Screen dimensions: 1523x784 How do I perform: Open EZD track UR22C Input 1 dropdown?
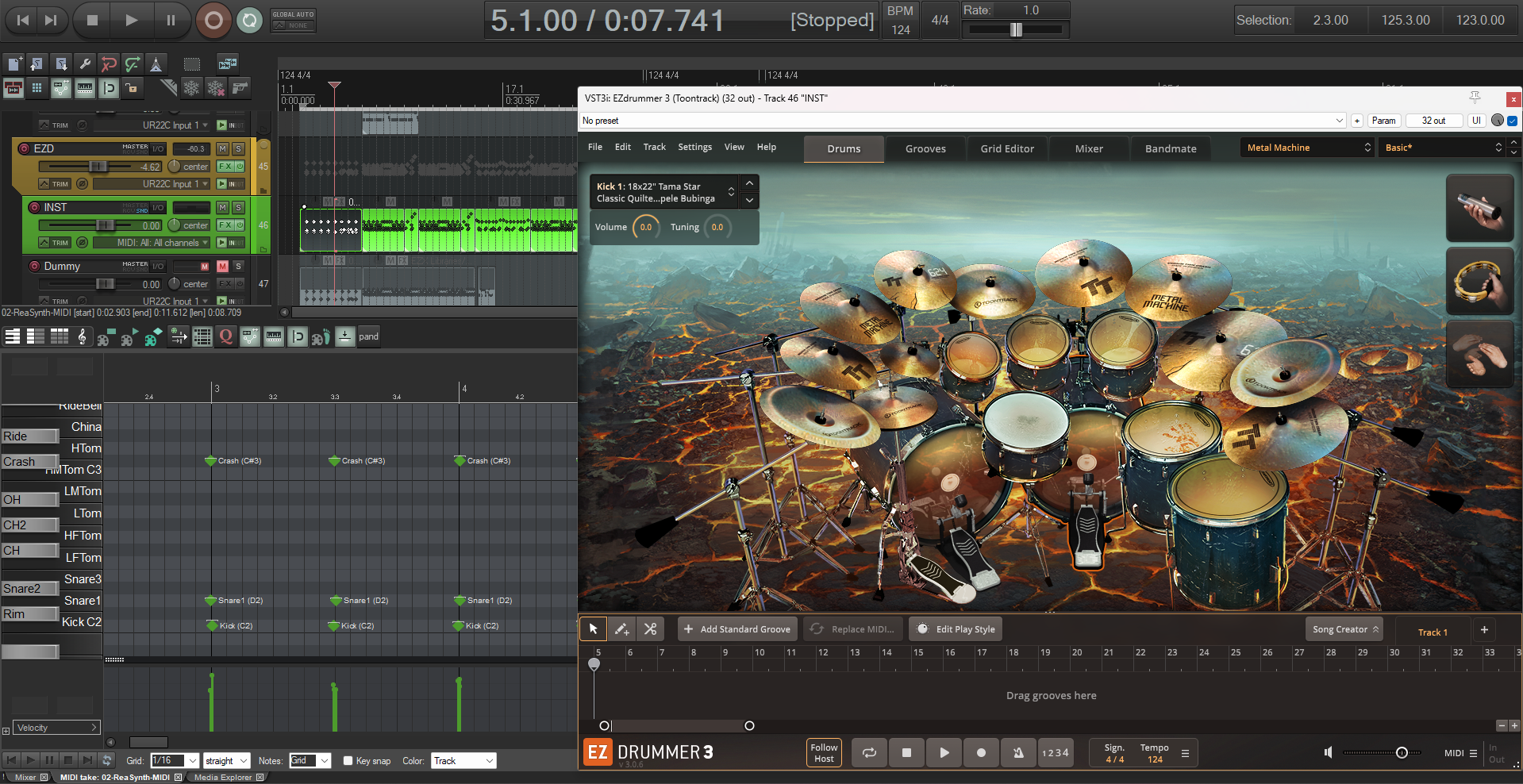pos(152,184)
